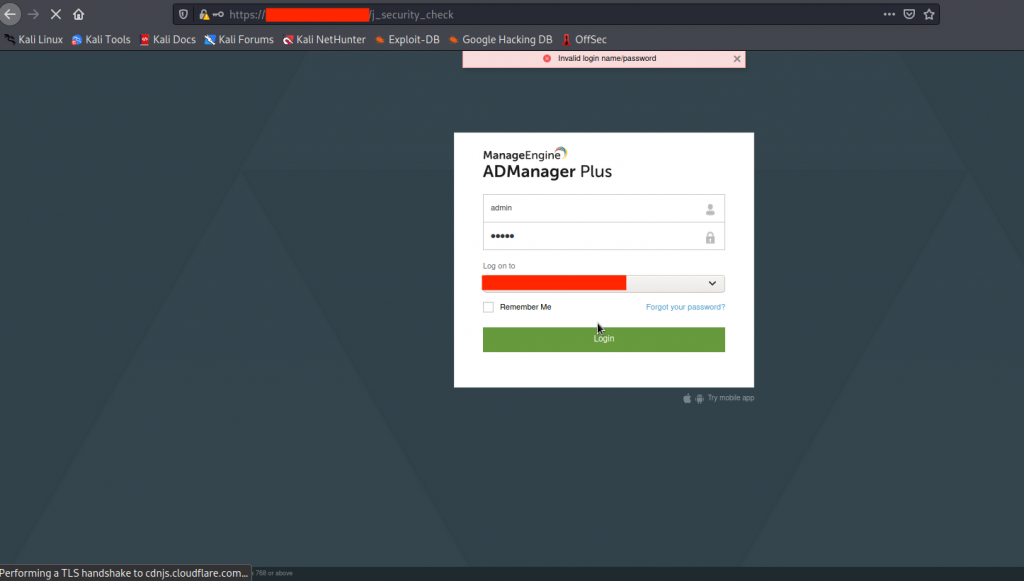Click the user silhouette icon in username field

pos(710,209)
